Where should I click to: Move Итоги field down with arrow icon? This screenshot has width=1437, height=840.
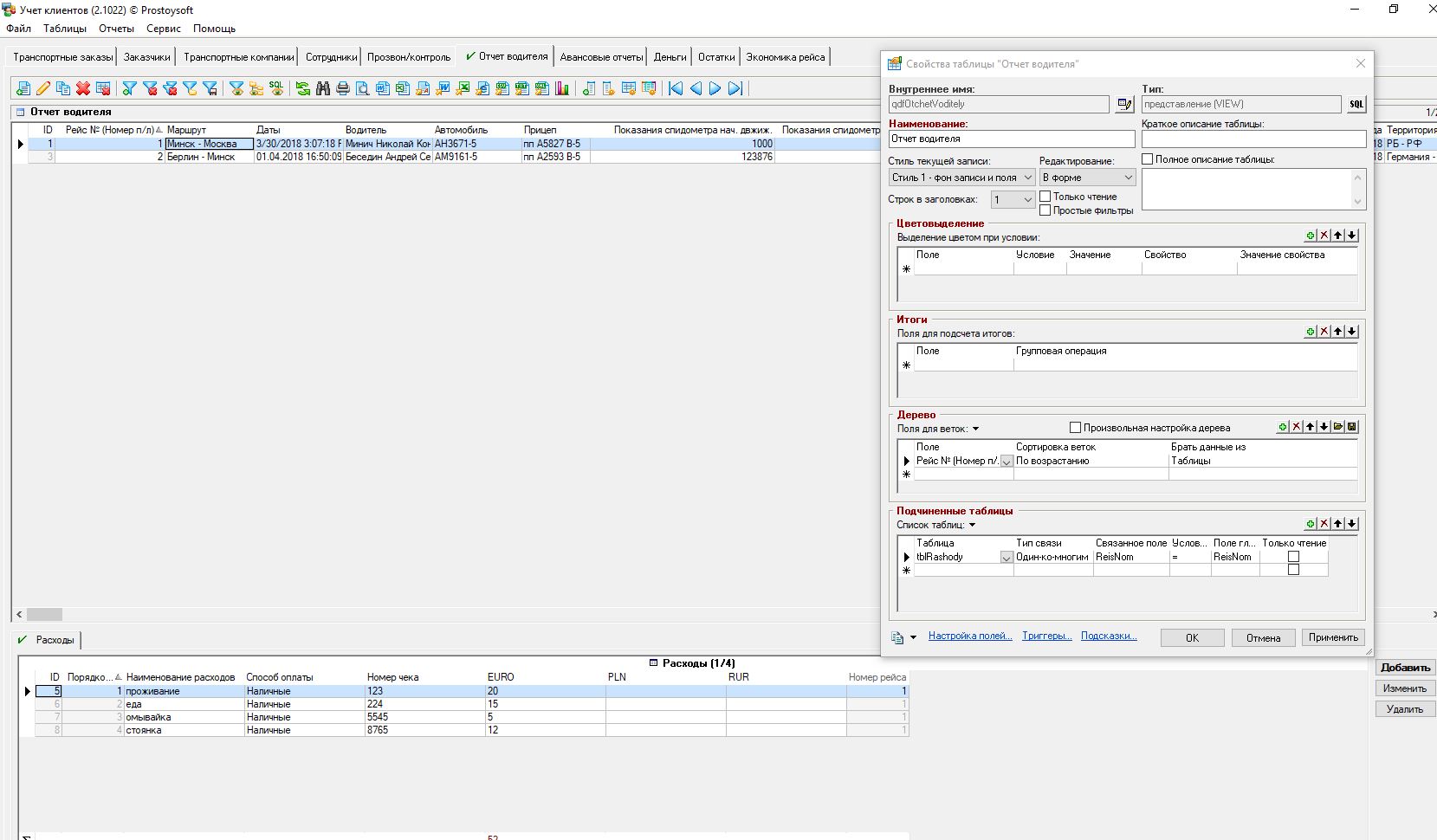coord(1352,332)
